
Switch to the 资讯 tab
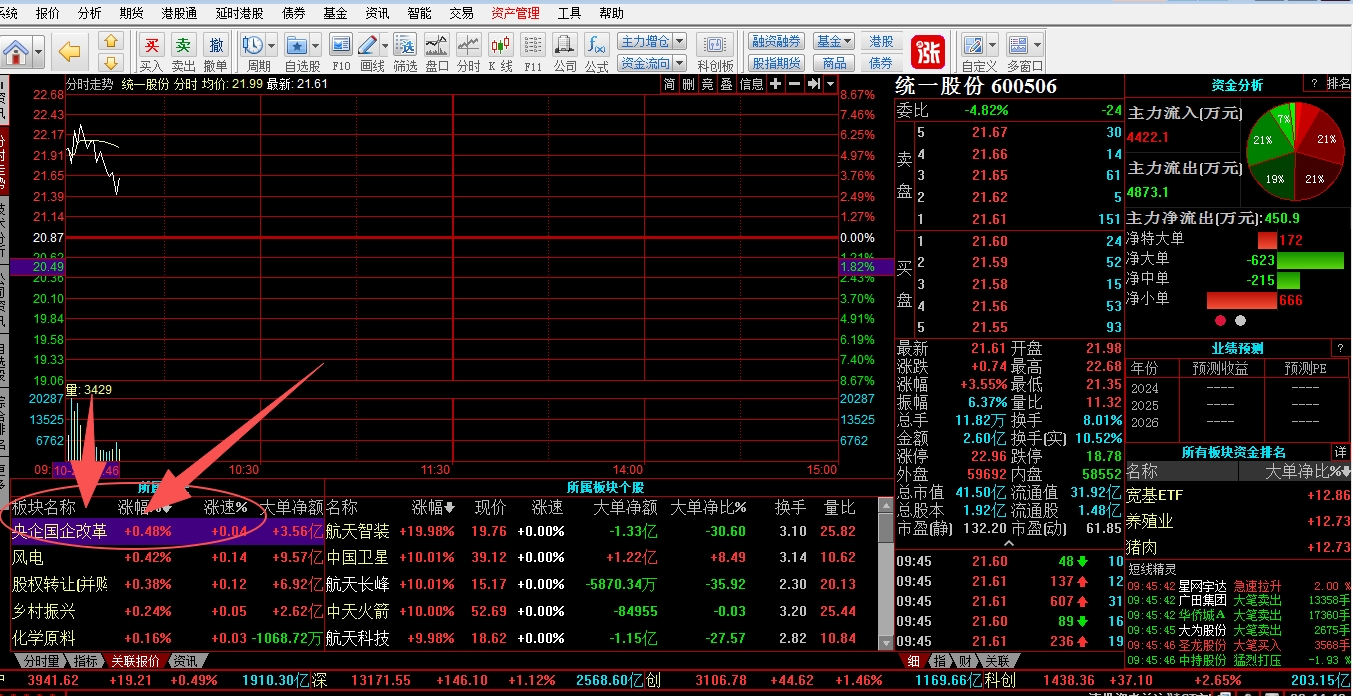(x=185, y=661)
